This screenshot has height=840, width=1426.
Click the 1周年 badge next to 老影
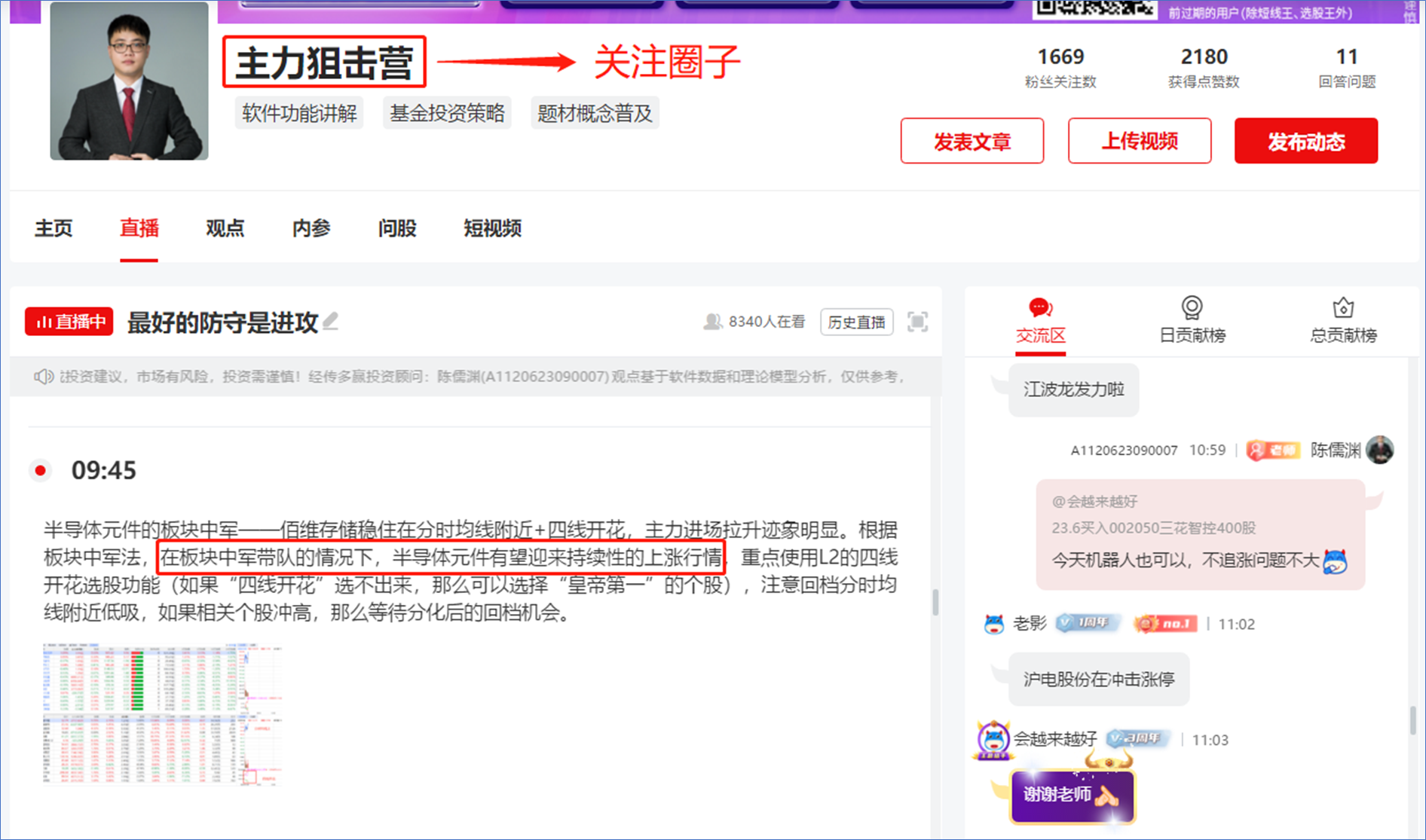click(x=1087, y=623)
